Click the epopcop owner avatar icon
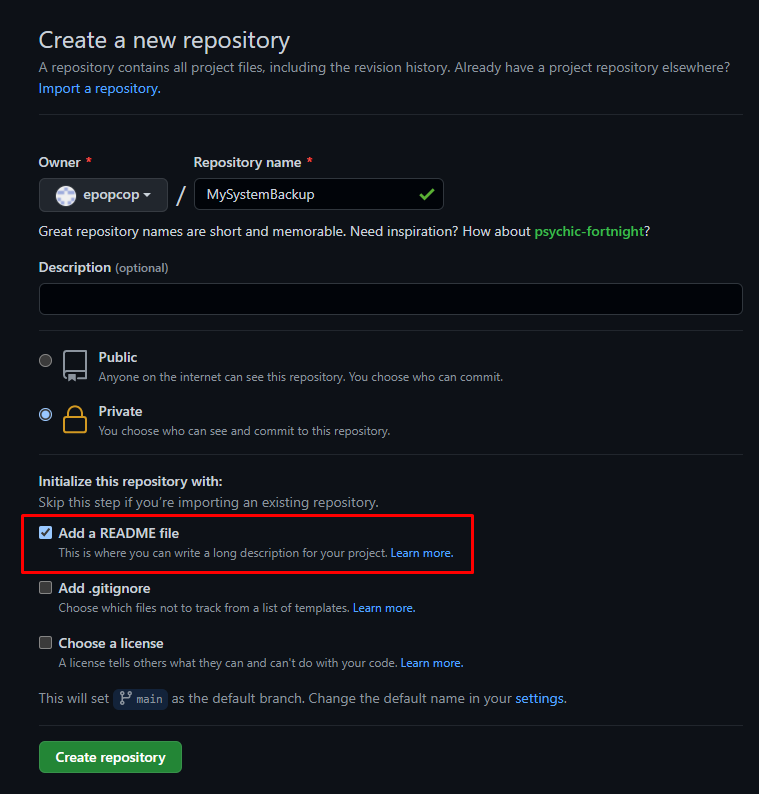The height and width of the screenshot is (794, 759). 66,195
